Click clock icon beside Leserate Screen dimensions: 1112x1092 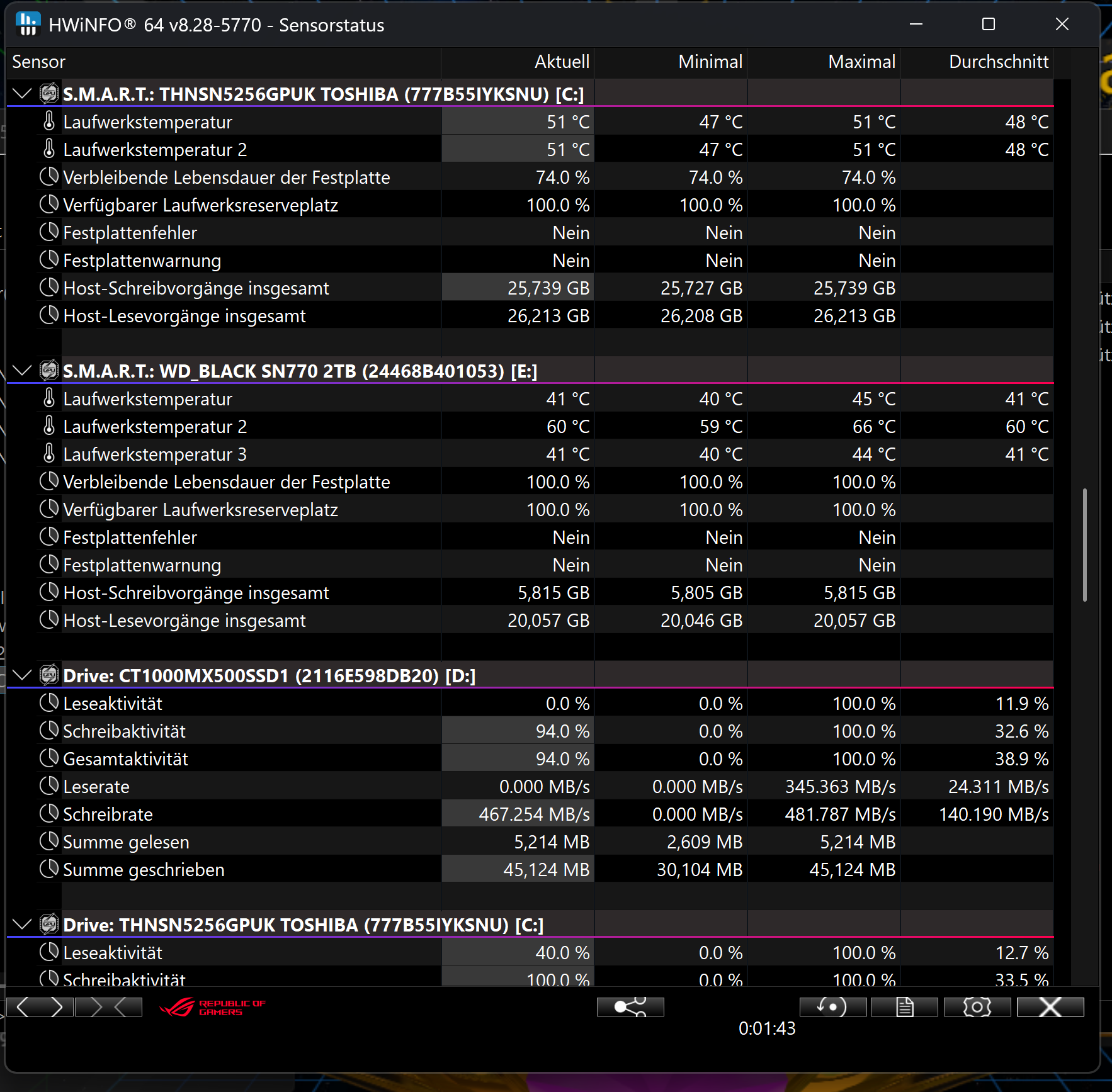49,786
